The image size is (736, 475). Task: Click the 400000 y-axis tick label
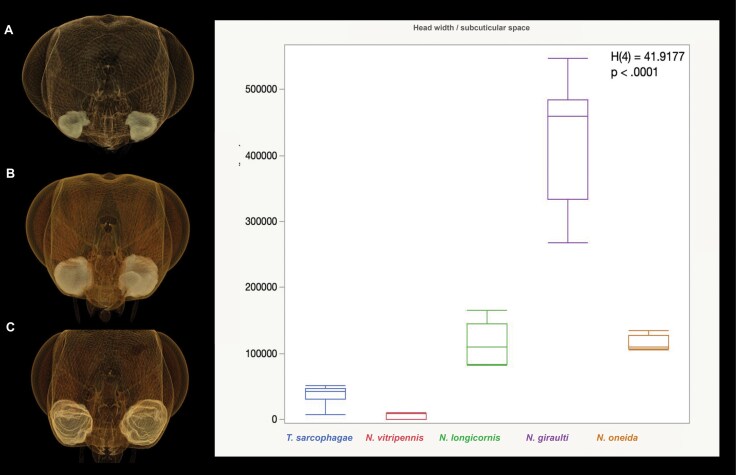[261, 156]
